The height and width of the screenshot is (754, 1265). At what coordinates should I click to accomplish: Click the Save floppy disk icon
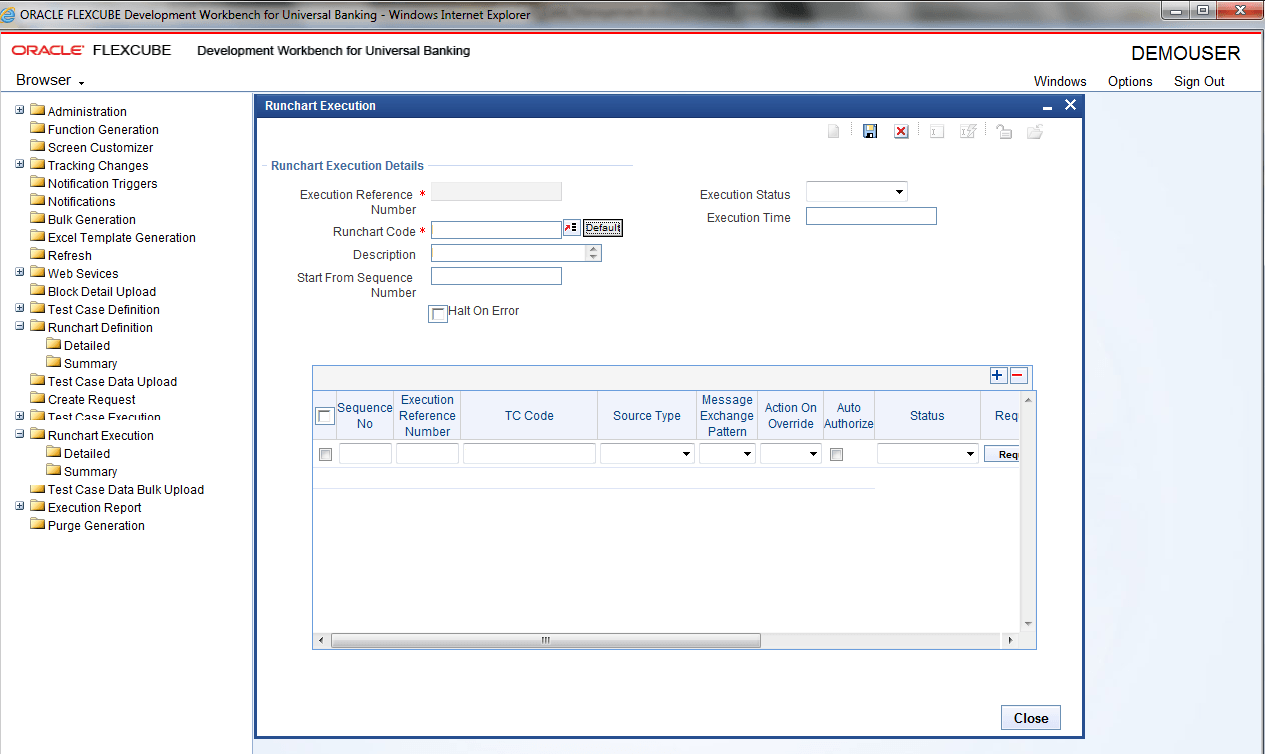[x=870, y=132]
